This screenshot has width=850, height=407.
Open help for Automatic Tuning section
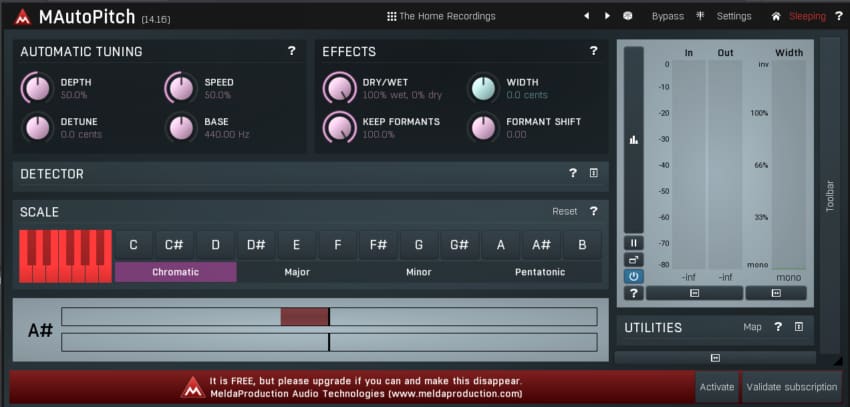coord(291,51)
